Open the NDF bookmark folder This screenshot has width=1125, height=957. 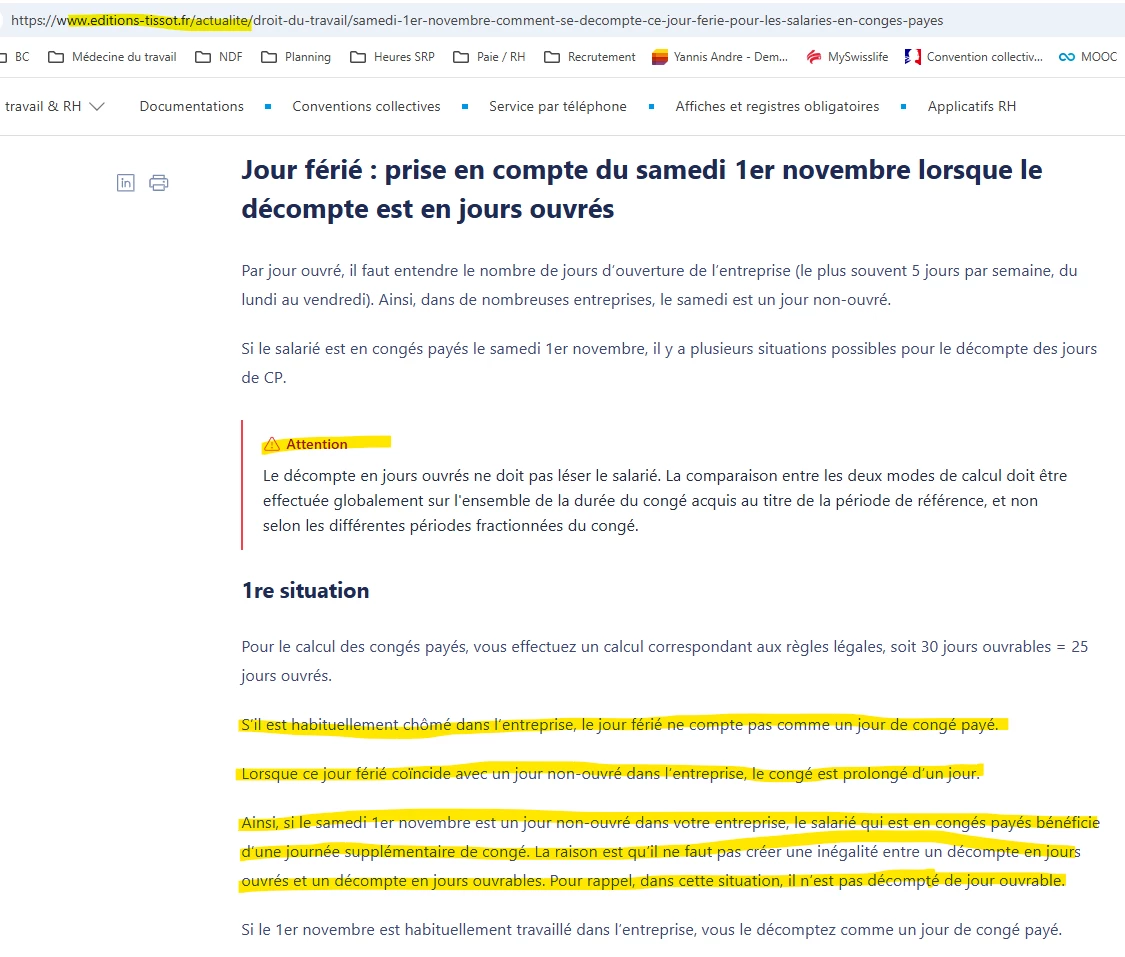(x=219, y=57)
